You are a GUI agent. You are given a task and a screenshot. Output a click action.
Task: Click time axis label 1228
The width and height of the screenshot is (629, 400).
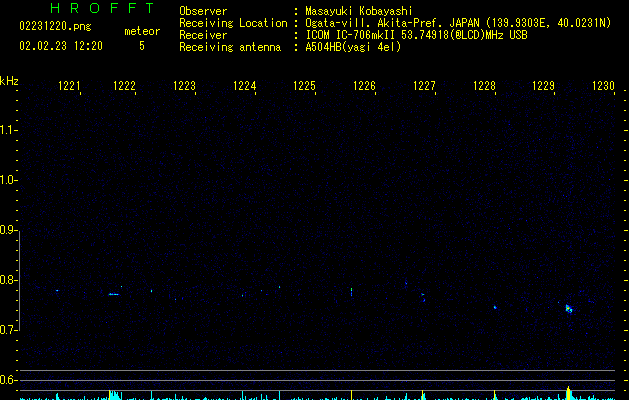coord(484,85)
